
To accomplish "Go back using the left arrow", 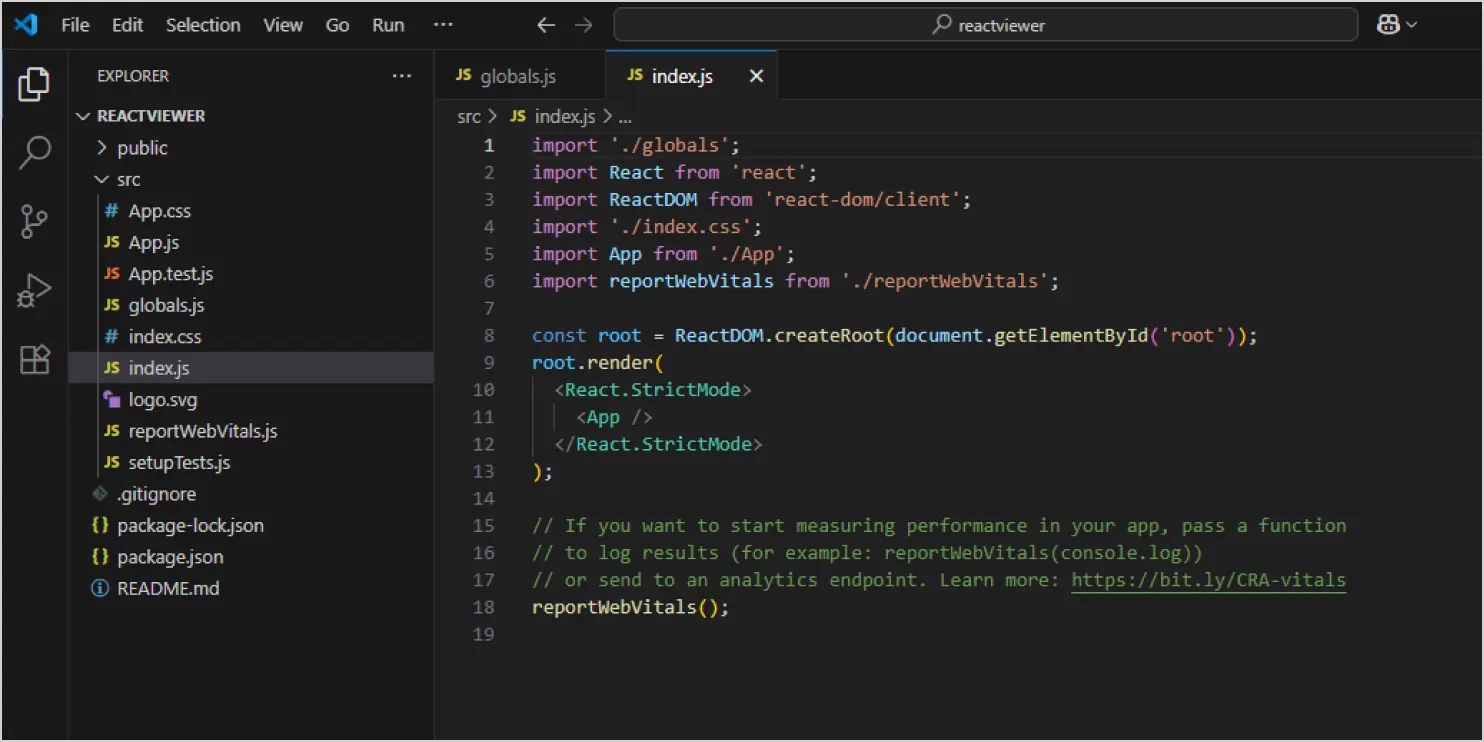I will (x=546, y=25).
